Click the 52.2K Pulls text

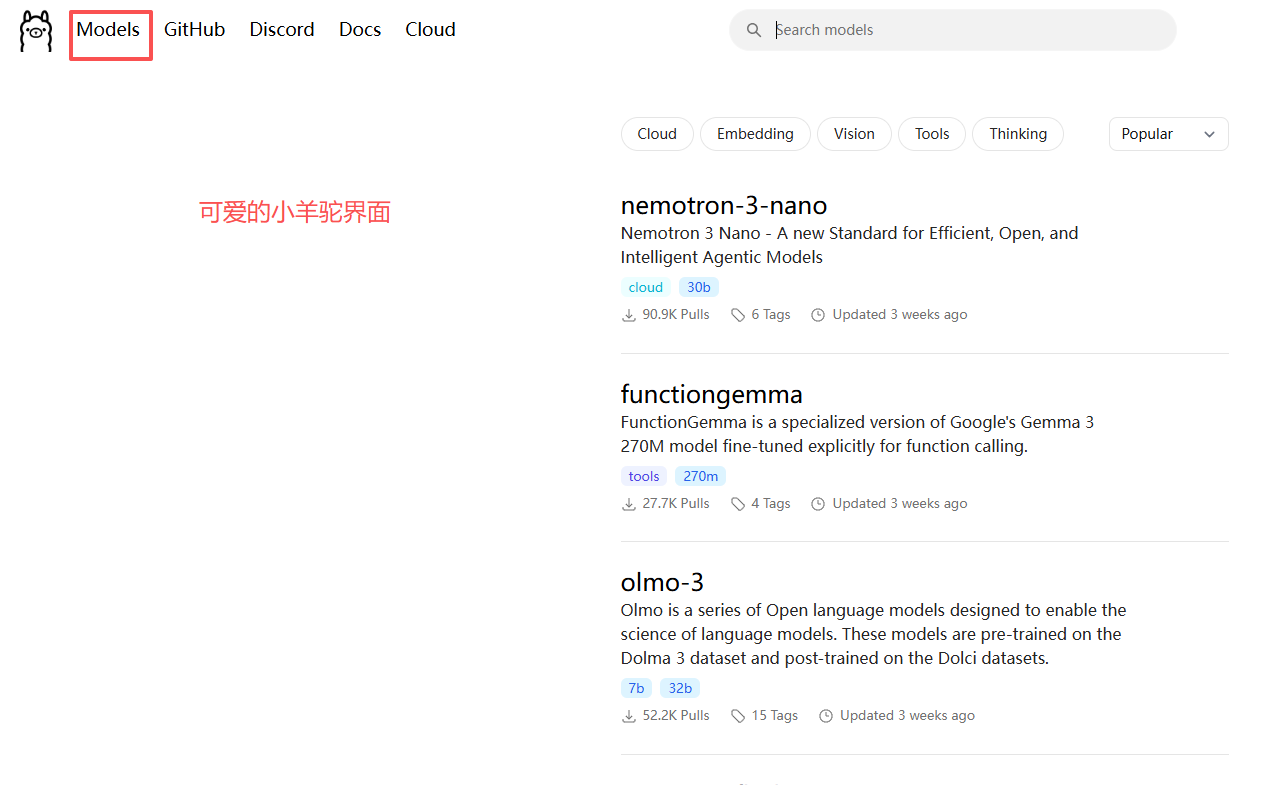pyautogui.click(x=676, y=716)
